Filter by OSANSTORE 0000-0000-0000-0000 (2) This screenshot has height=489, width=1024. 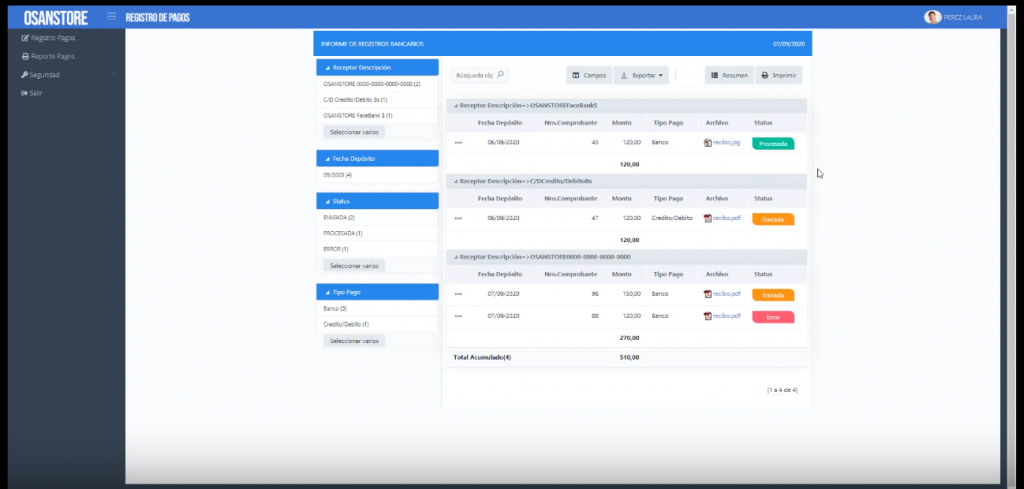(372, 84)
